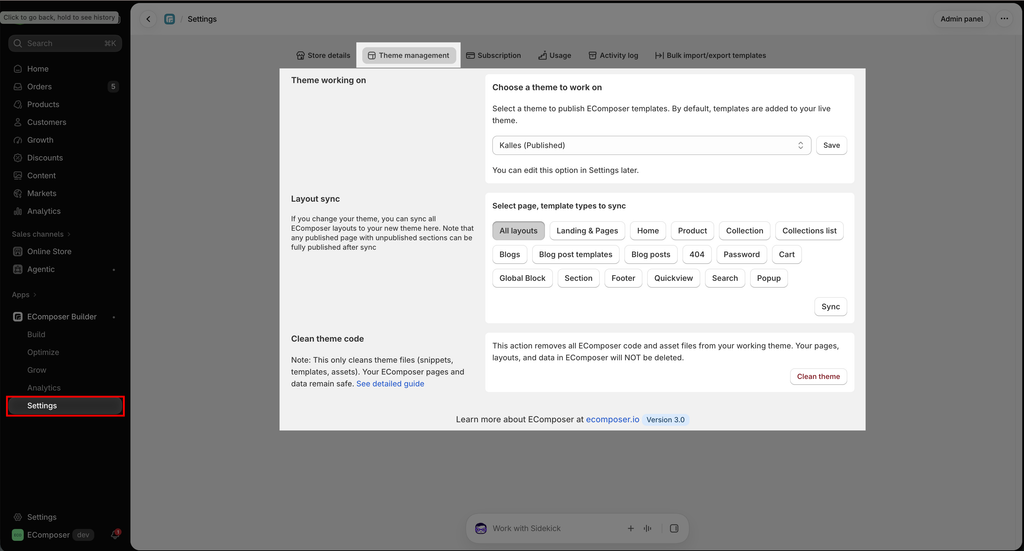Open the Store details tab
The image size is (1024, 551).
tap(323, 55)
